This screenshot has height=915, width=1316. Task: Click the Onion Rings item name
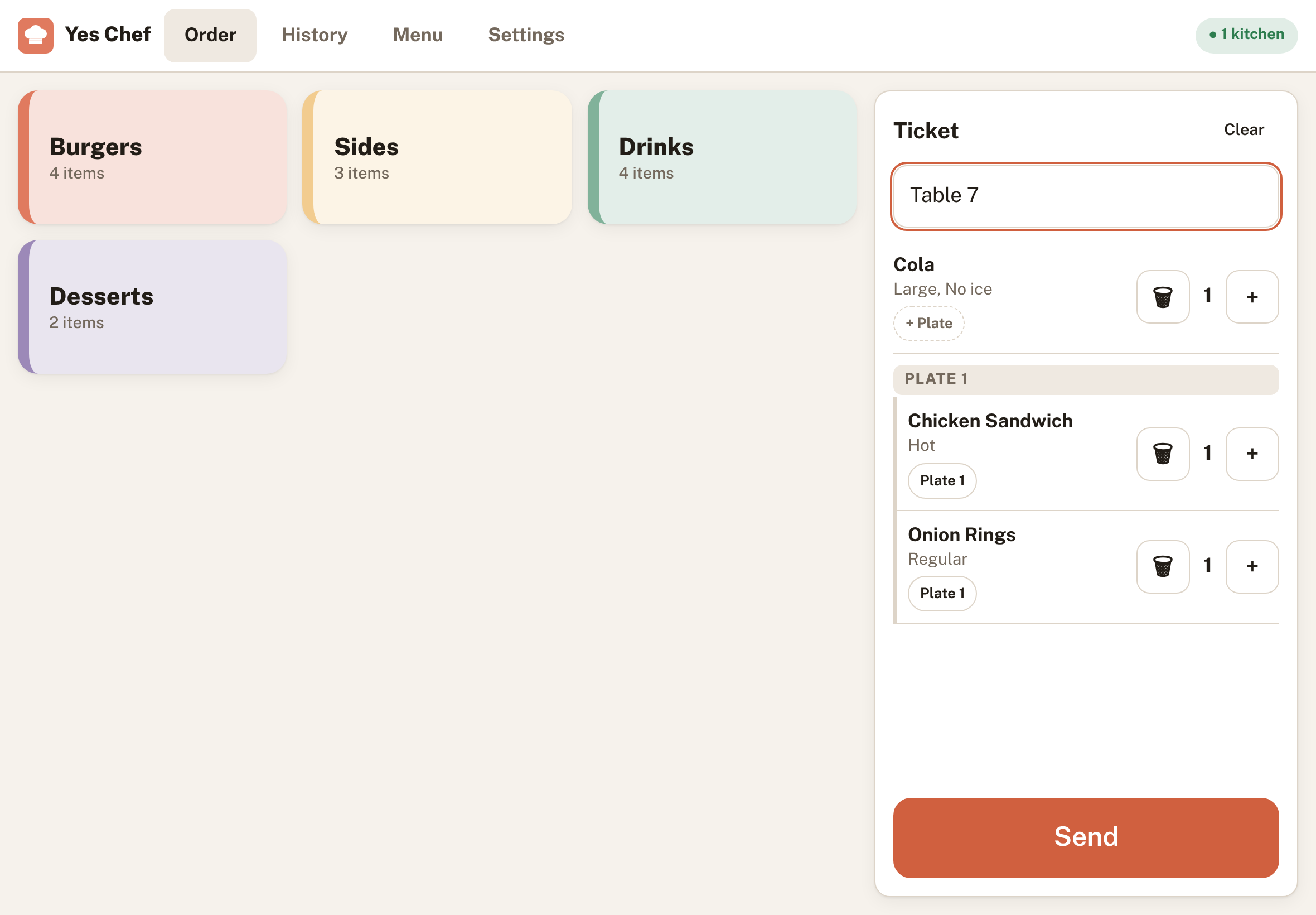click(x=961, y=534)
